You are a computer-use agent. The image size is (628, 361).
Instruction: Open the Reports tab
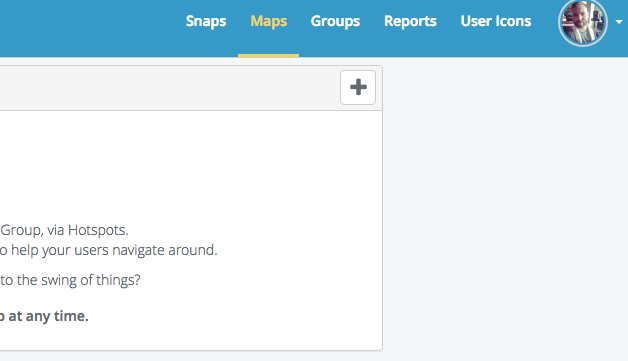coord(410,21)
